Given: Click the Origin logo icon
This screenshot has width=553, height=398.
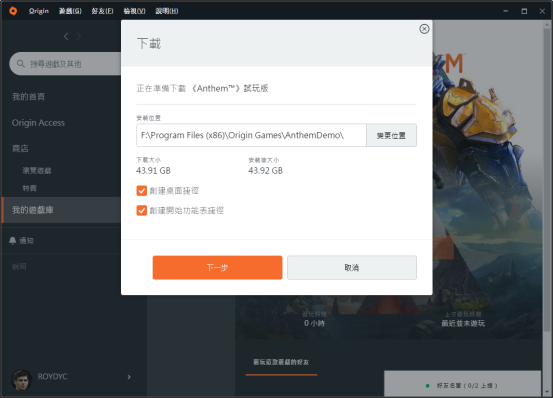Looking at the screenshot, I should (13, 11).
